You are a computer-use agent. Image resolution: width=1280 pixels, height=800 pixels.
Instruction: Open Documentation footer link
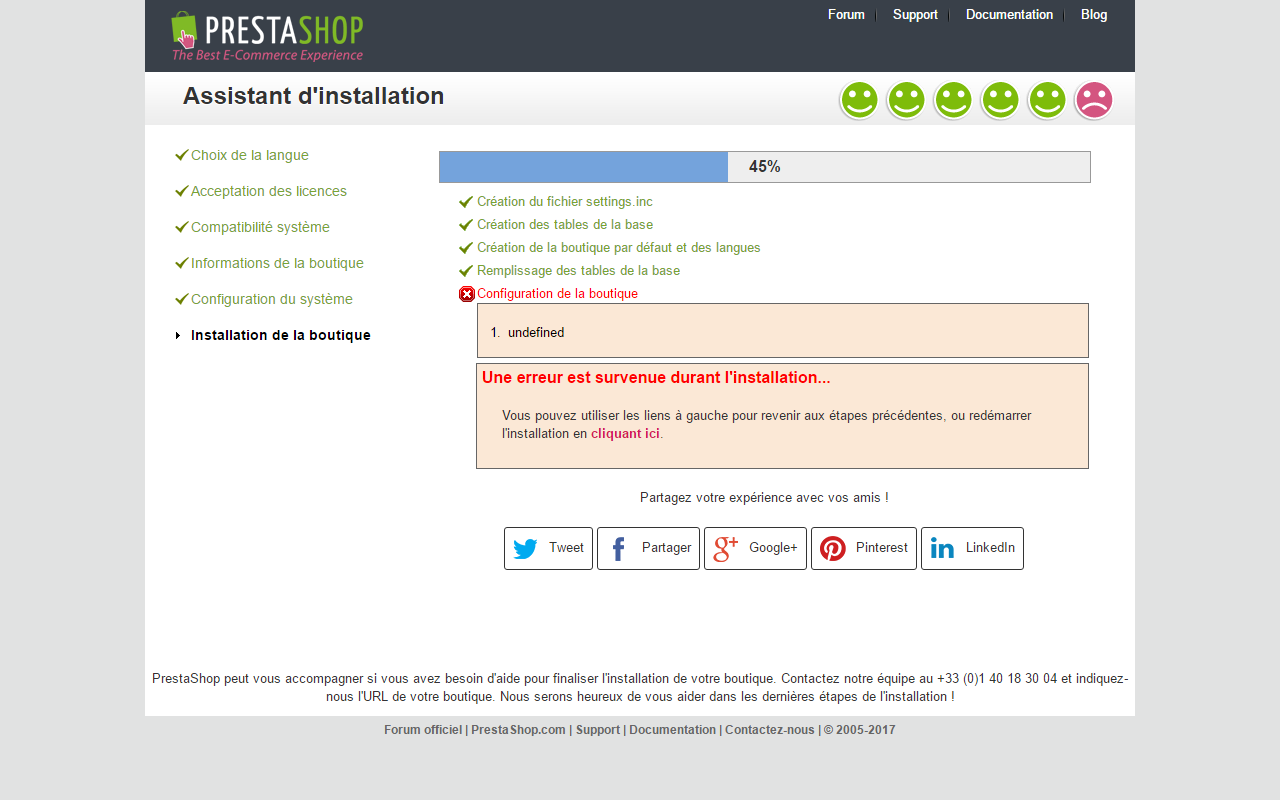(672, 730)
